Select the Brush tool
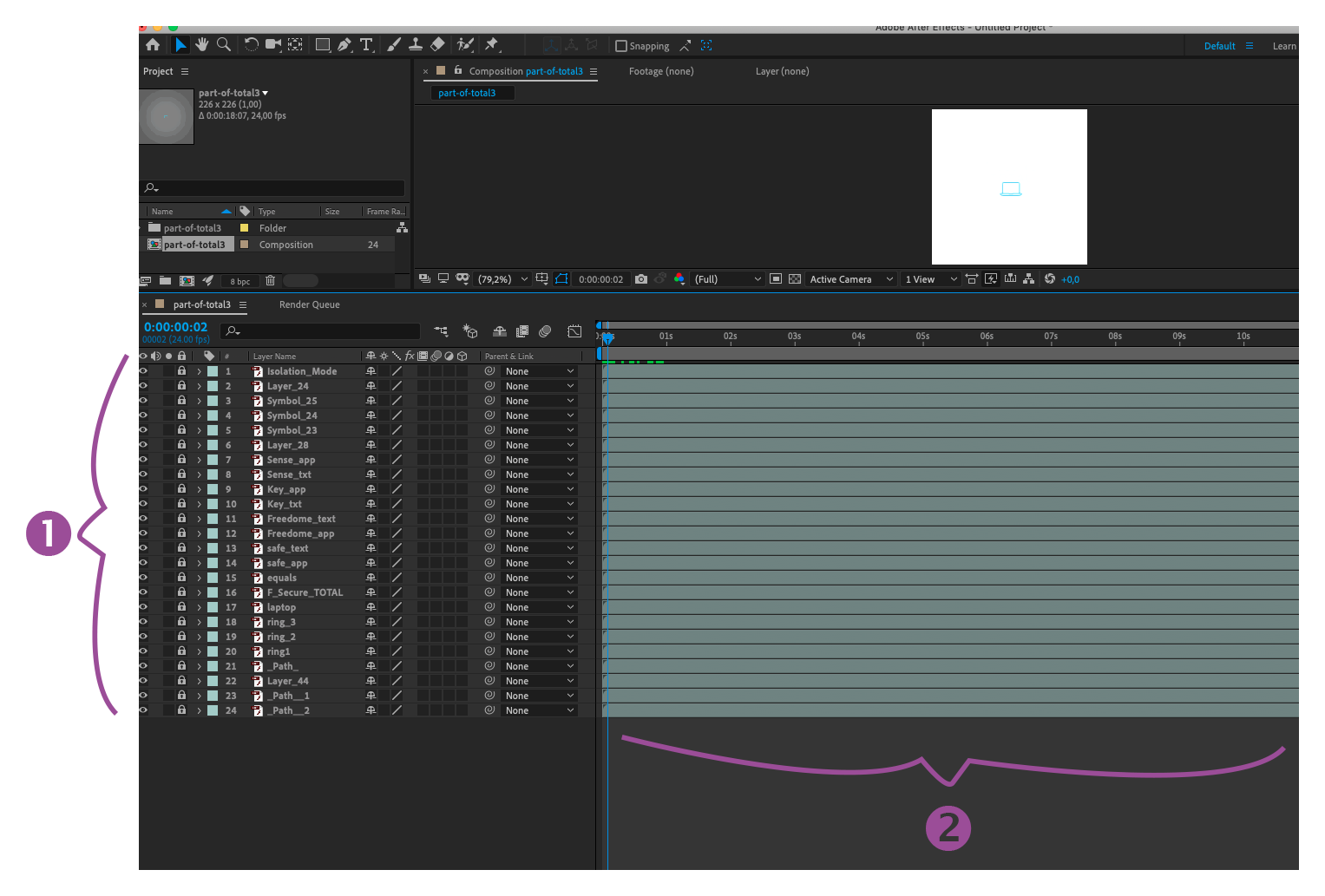 coord(394,45)
